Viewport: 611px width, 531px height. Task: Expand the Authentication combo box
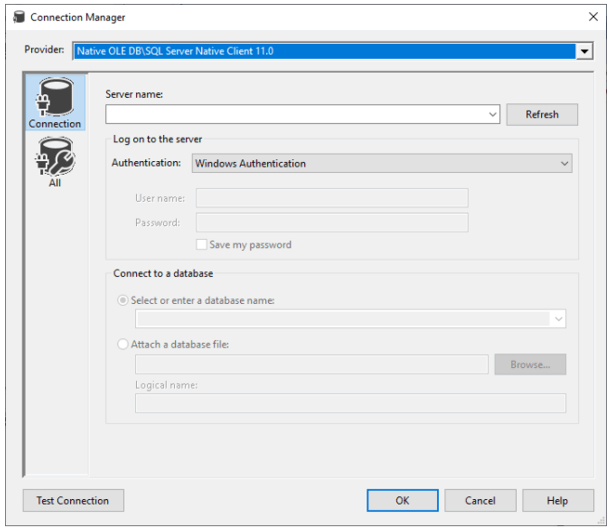(x=564, y=163)
